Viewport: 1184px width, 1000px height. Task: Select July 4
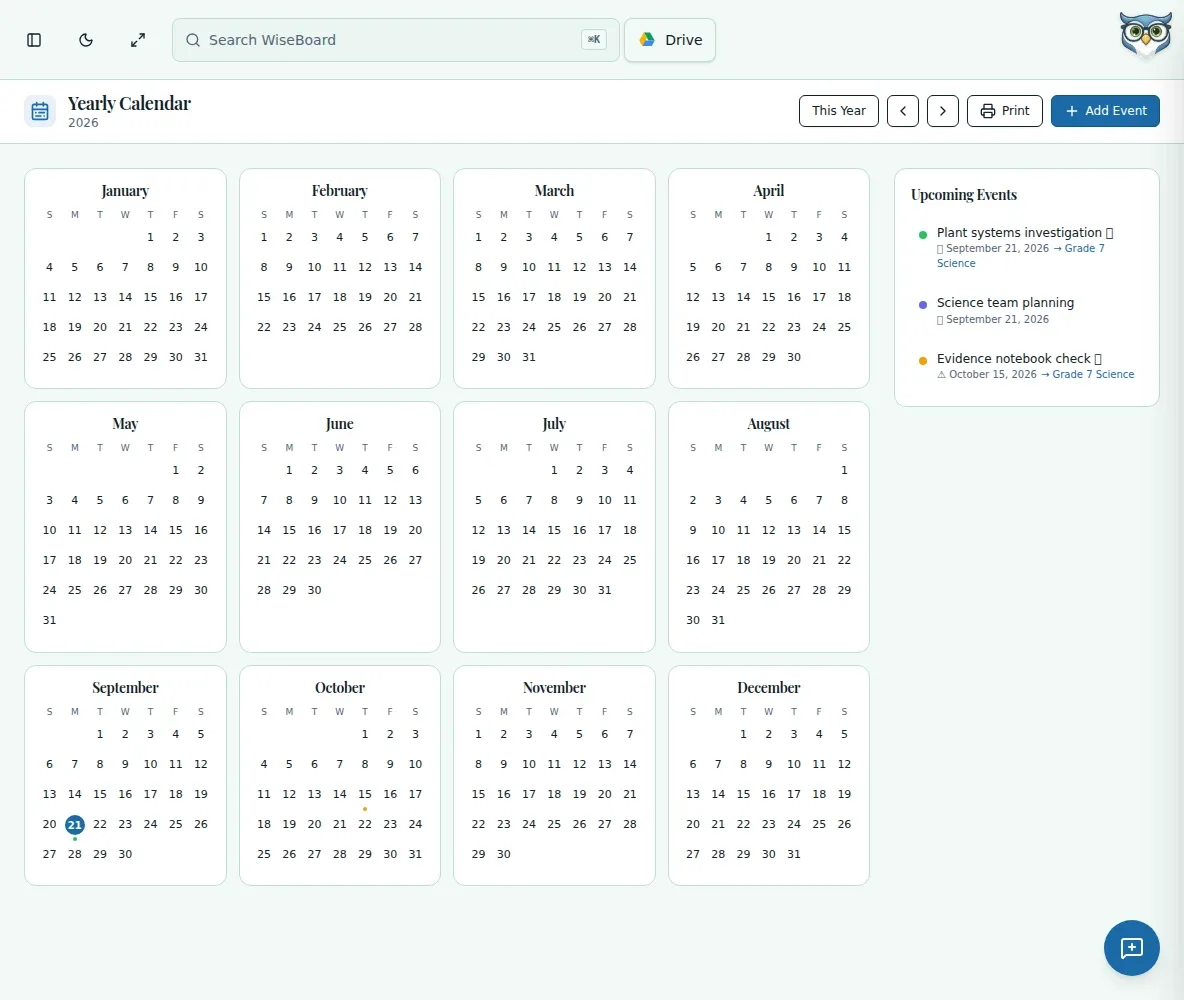[630, 471]
